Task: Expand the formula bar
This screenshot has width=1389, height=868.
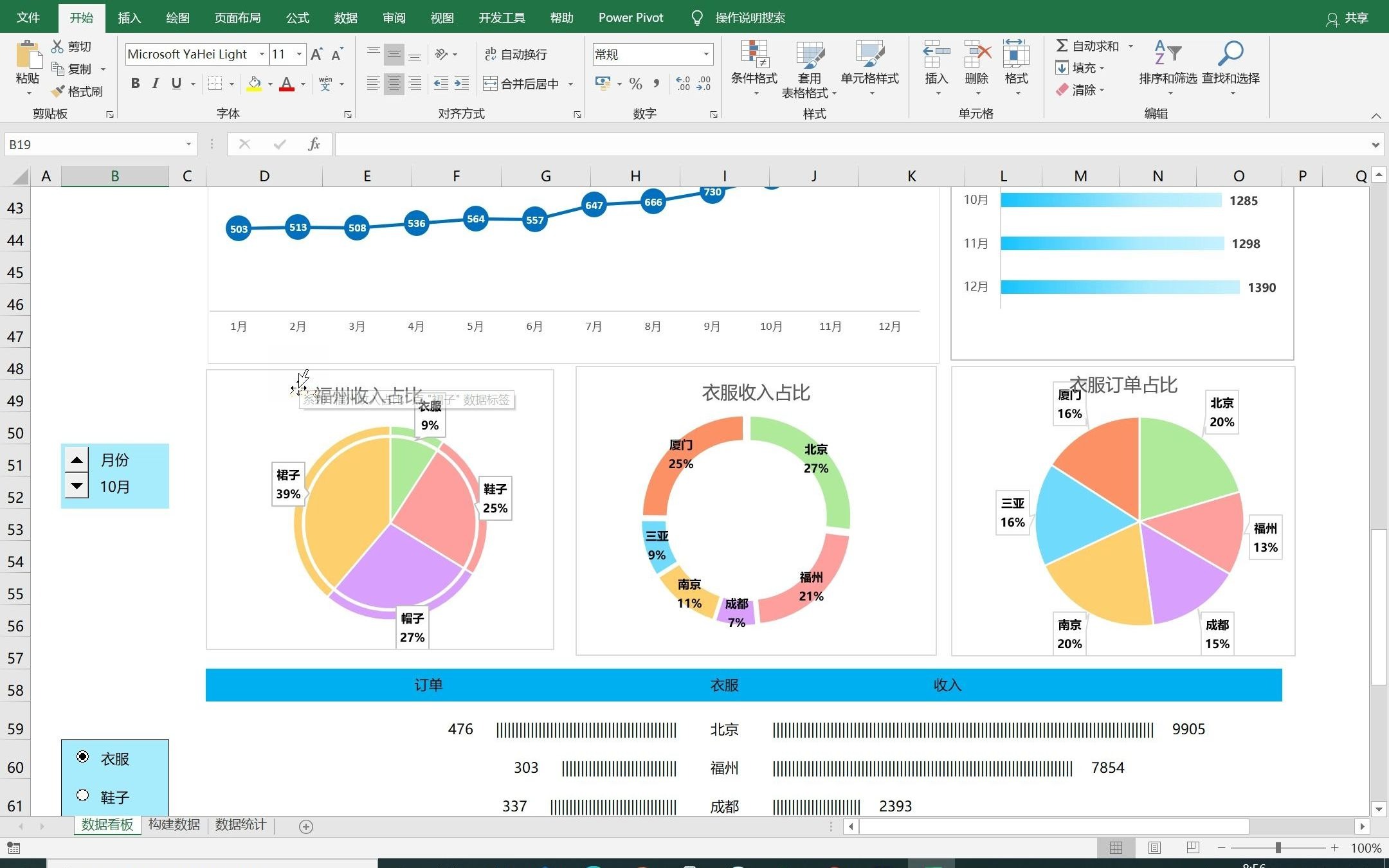Action: click(x=1375, y=144)
